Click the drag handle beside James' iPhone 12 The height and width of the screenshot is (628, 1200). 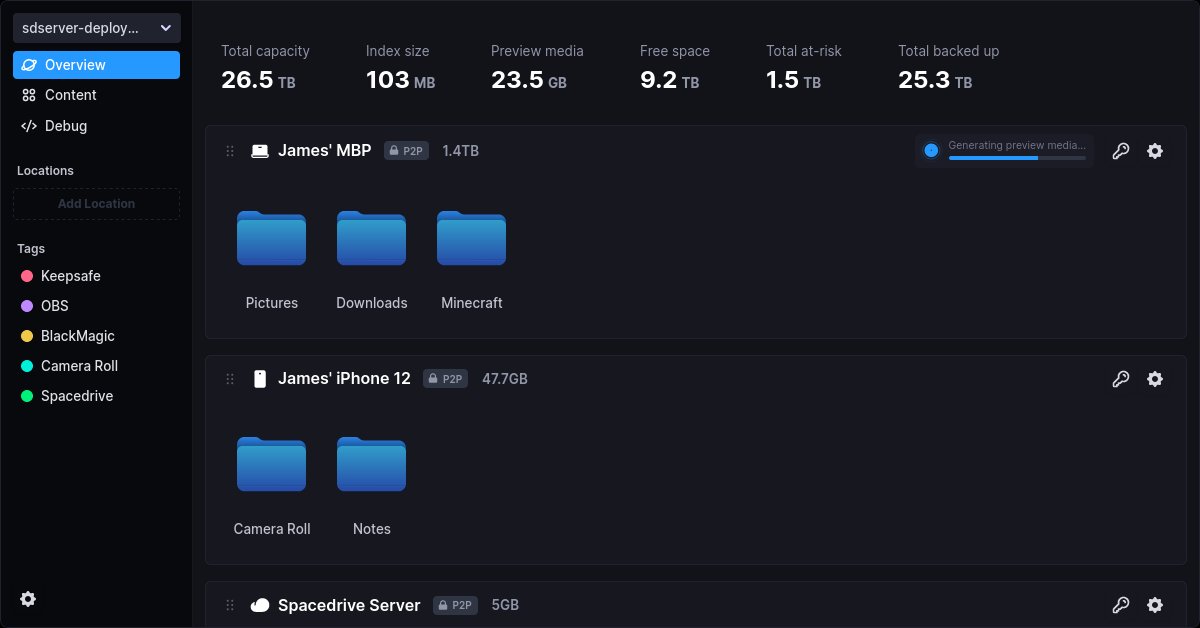click(230, 379)
